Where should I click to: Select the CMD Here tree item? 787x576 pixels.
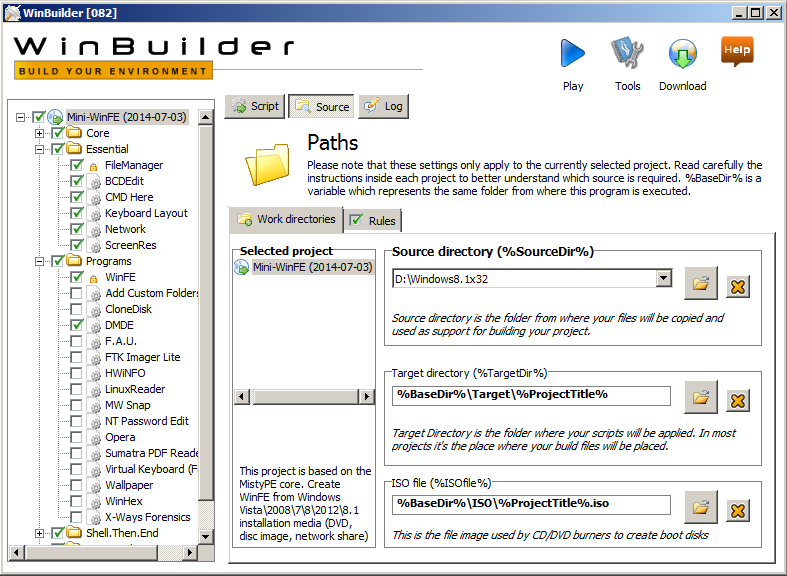(129, 197)
